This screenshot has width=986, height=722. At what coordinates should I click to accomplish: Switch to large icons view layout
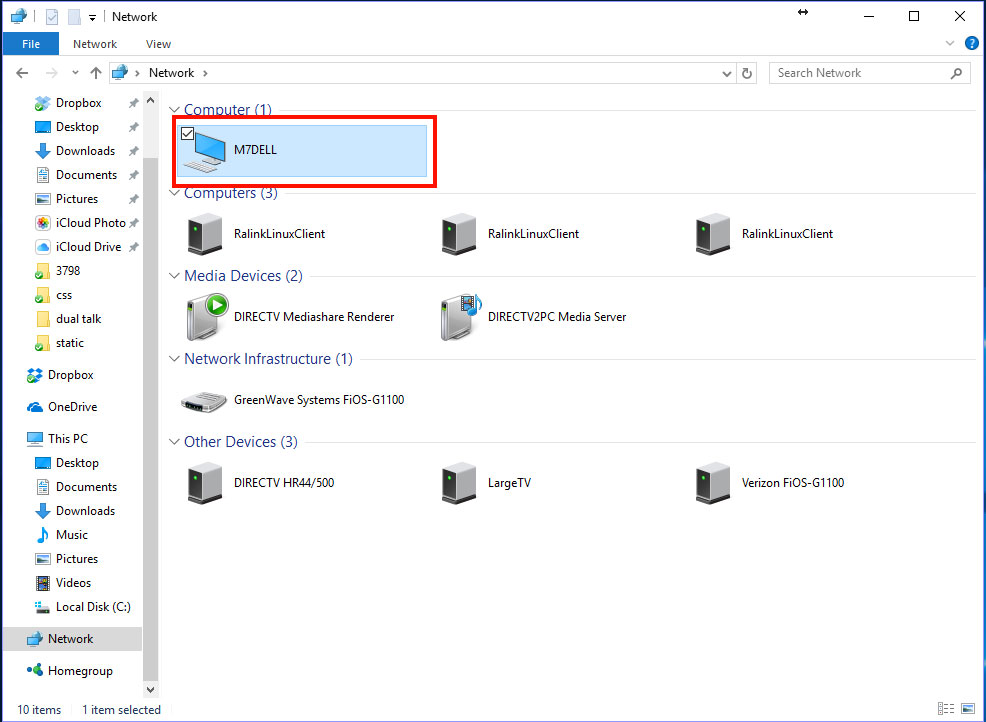point(968,709)
